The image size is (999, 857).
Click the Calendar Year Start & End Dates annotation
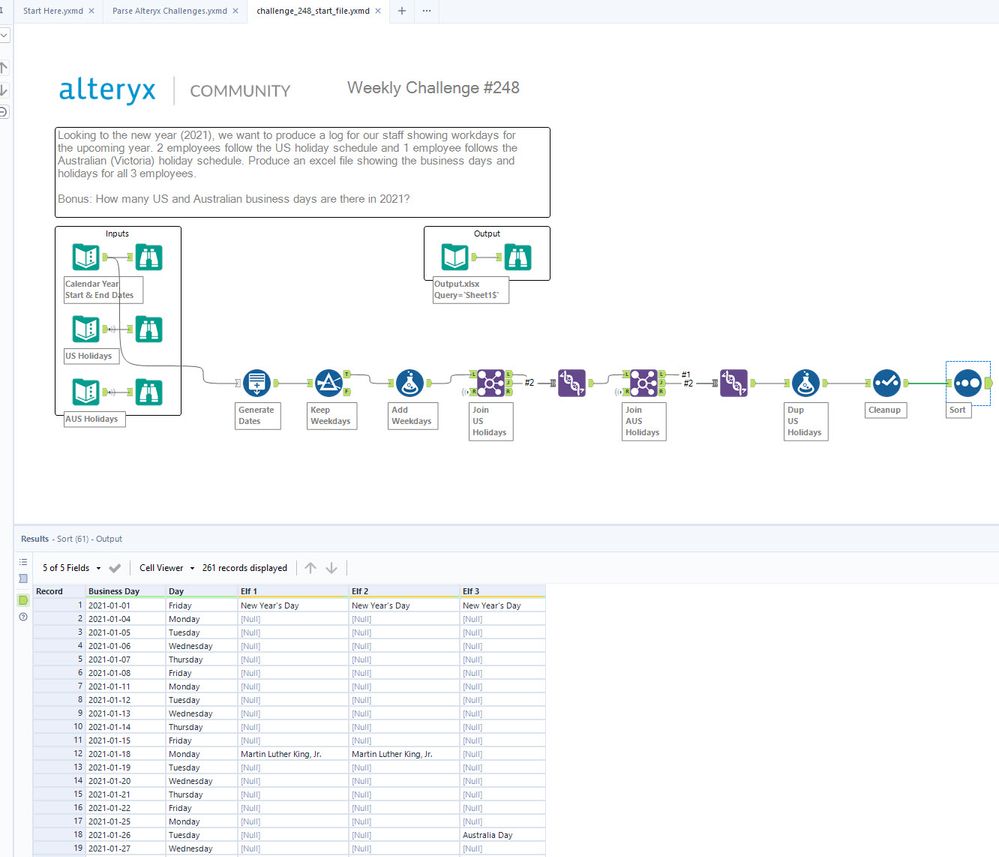click(x=103, y=289)
